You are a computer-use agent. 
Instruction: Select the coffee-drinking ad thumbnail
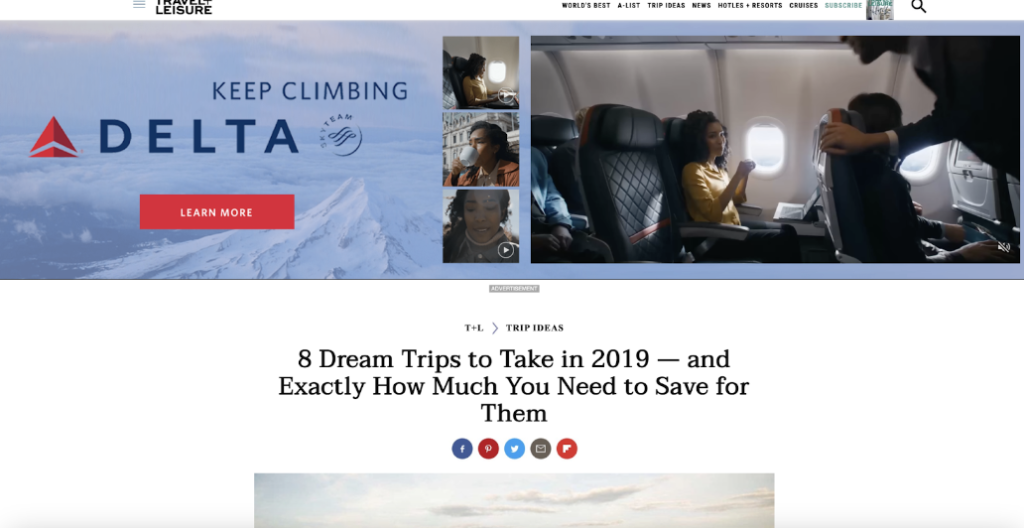[x=481, y=150]
